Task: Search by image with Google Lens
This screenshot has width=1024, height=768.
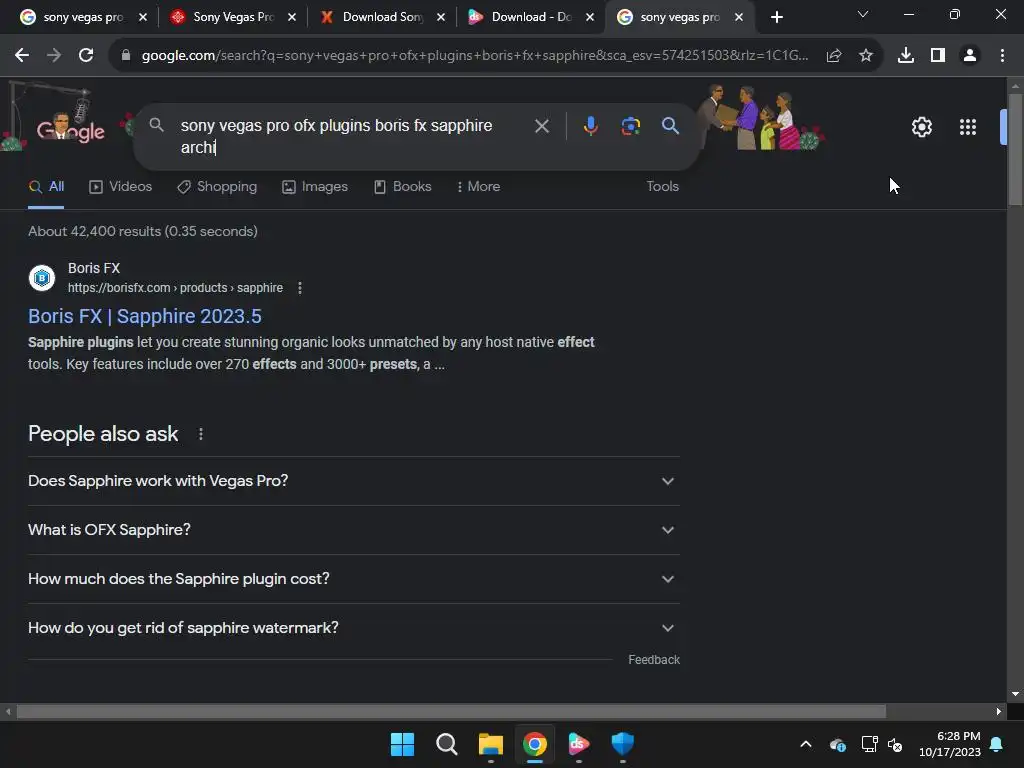Action: coord(630,125)
